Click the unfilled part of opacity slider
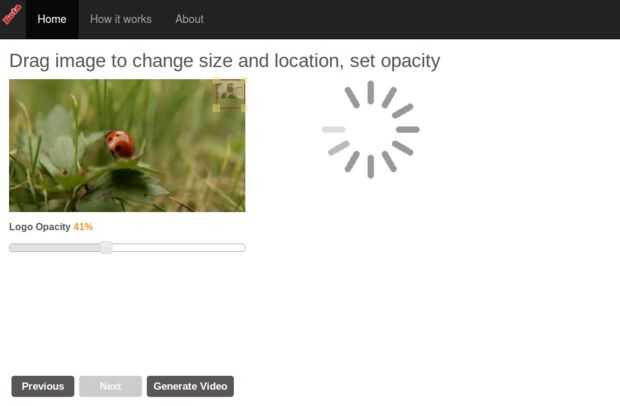 coord(179,248)
